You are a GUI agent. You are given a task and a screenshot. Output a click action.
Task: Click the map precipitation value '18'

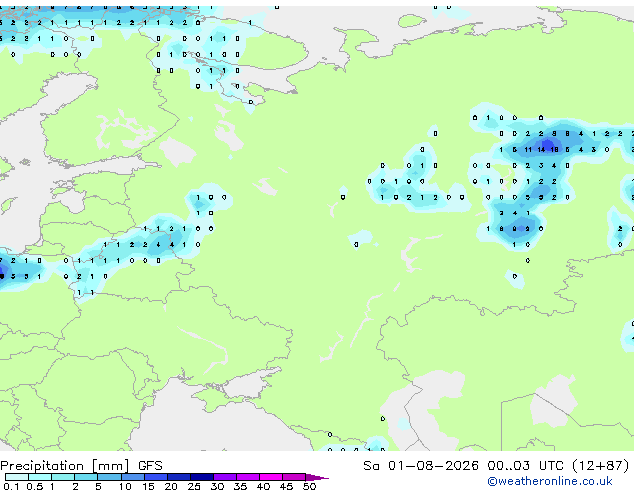click(554, 150)
